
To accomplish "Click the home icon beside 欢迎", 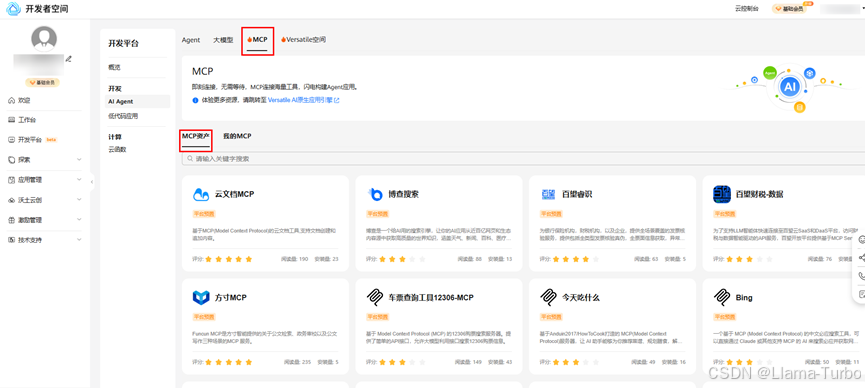I will [x=12, y=100].
